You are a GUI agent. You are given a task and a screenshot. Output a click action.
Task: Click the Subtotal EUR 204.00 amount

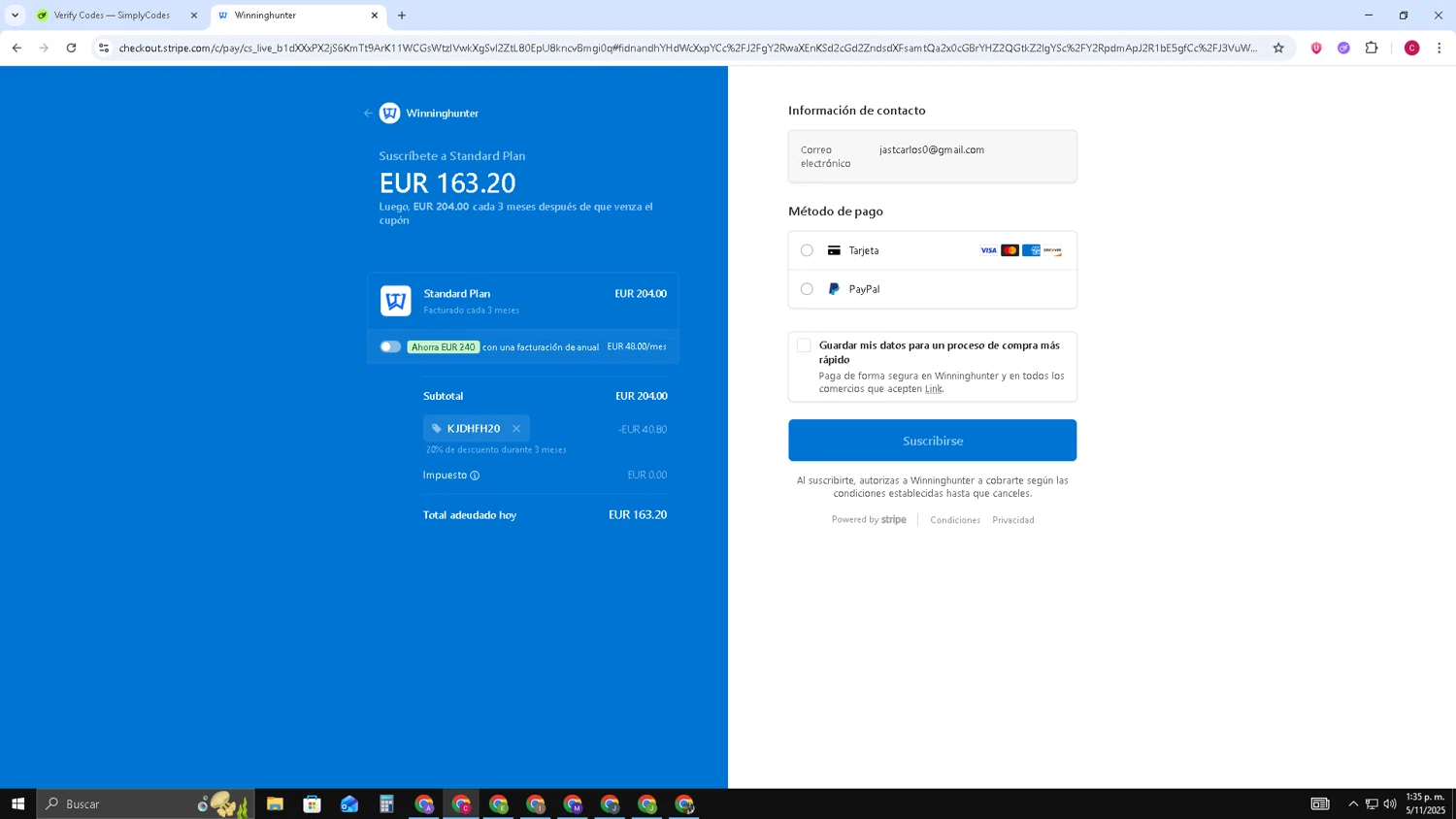coord(642,396)
